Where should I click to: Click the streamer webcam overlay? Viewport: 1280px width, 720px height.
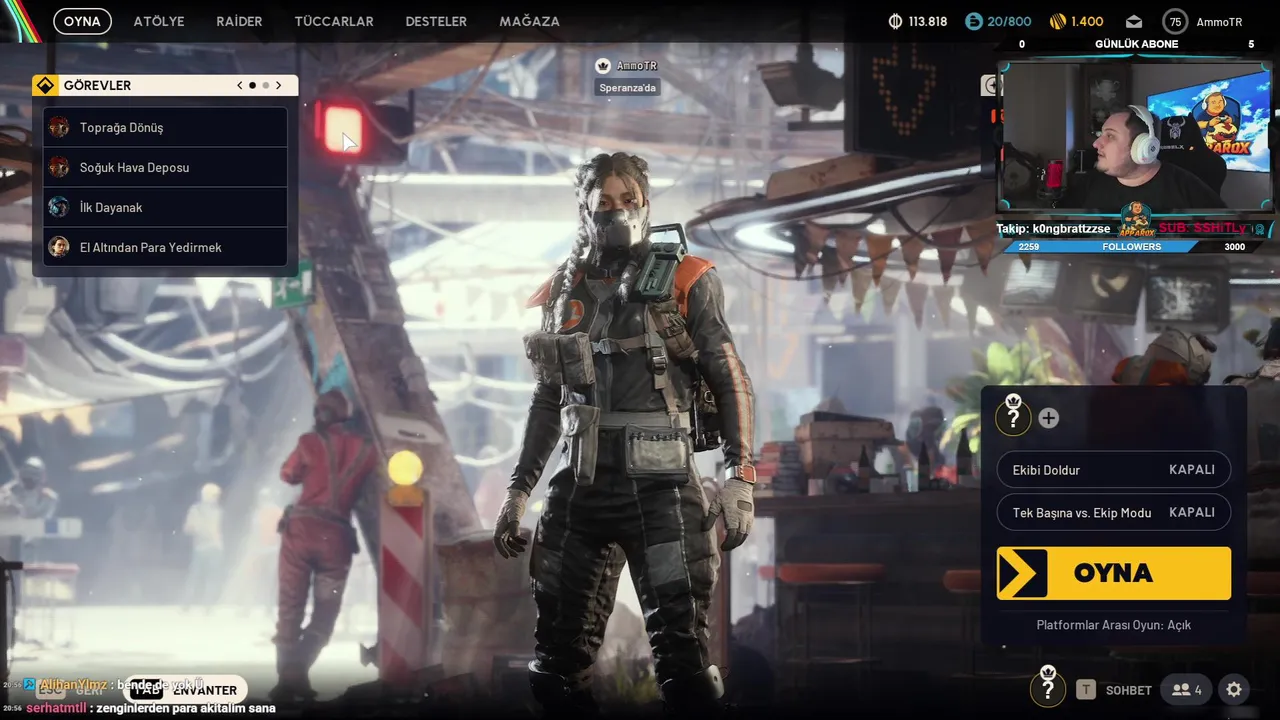pos(1134,137)
